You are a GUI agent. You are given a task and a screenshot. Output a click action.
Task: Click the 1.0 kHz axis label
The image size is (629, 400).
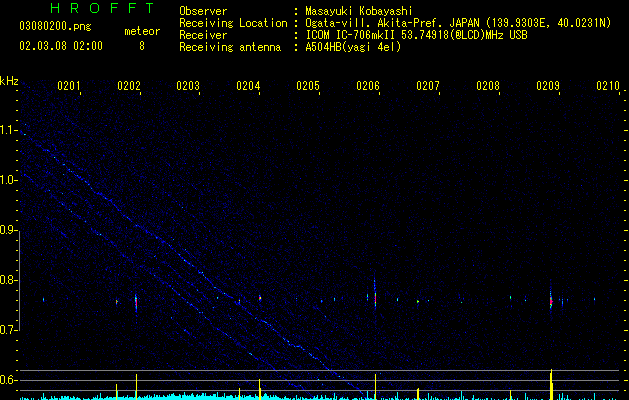coord(8,180)
